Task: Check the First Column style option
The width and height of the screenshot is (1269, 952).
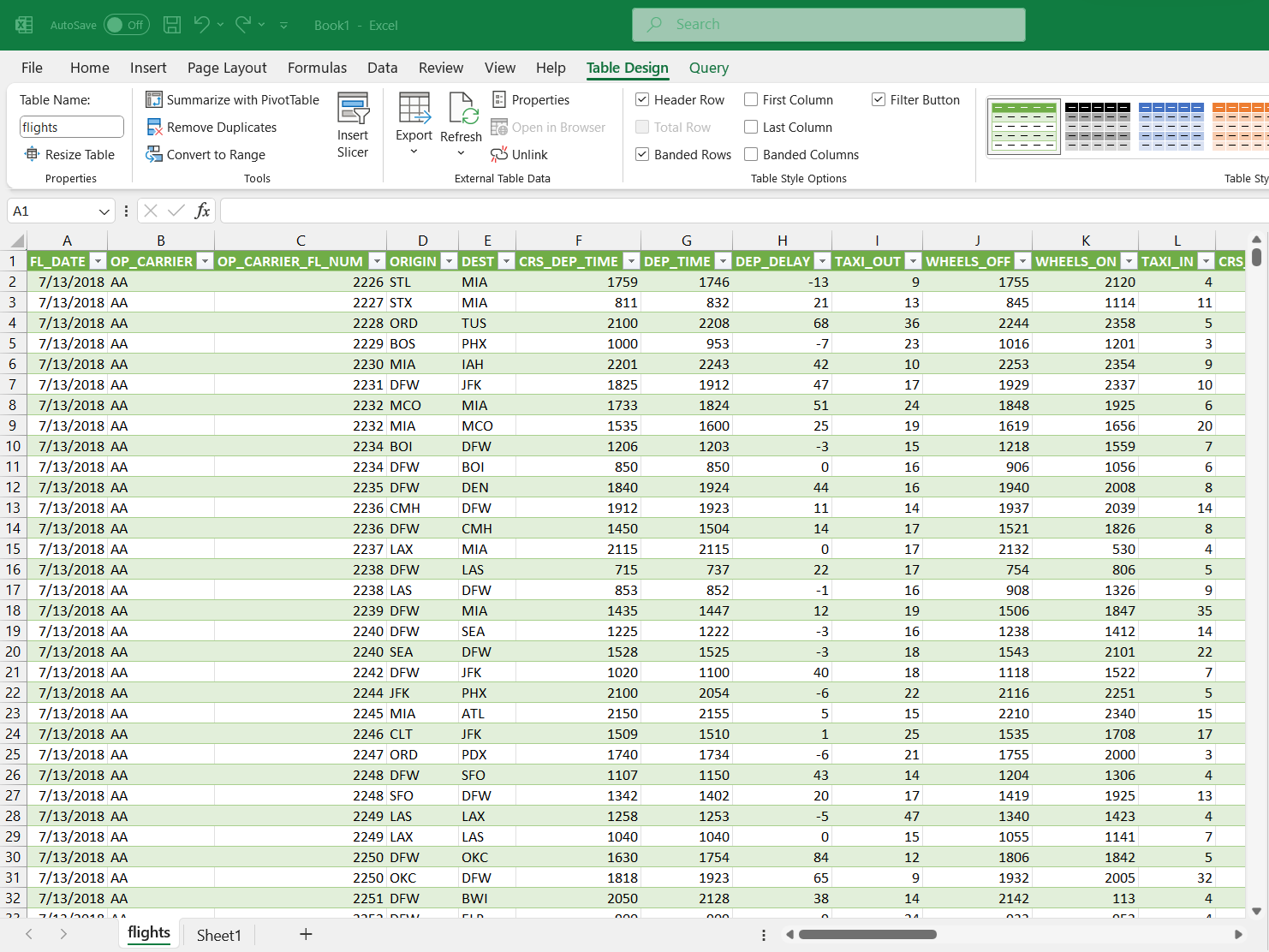Action: click(751, 99)
